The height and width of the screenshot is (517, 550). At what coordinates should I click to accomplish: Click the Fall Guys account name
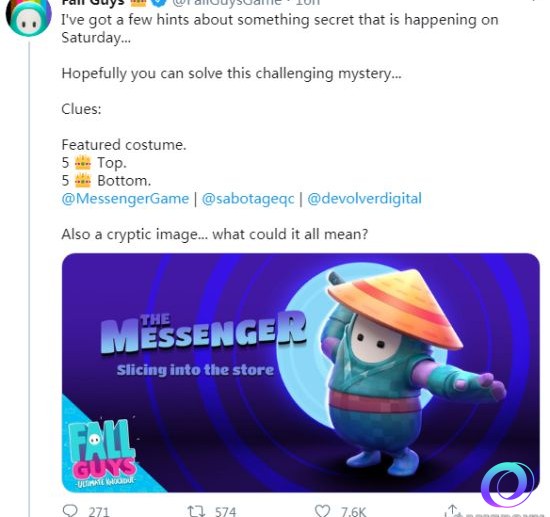(93, 3)
